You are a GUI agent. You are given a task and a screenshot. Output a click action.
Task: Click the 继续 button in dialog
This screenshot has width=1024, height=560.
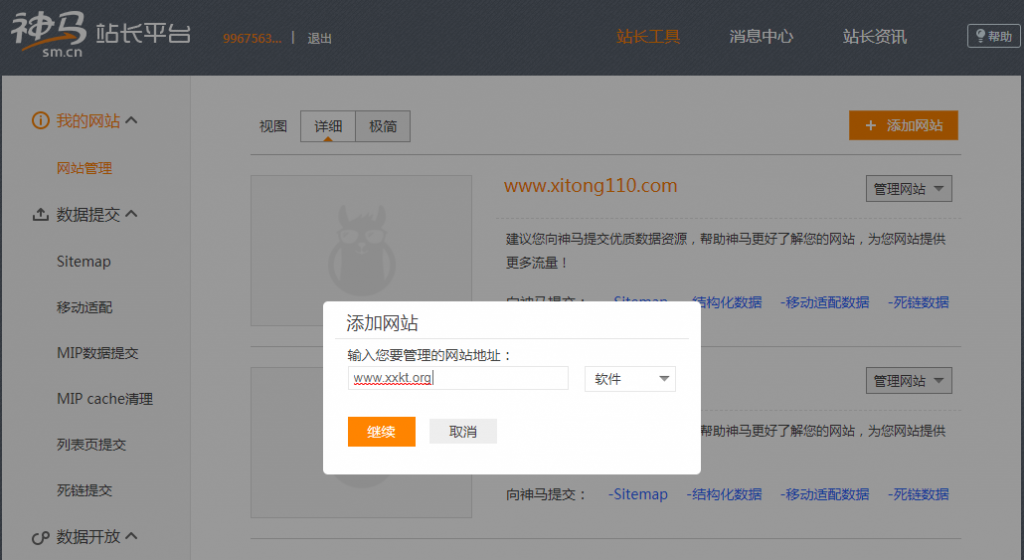381,431
